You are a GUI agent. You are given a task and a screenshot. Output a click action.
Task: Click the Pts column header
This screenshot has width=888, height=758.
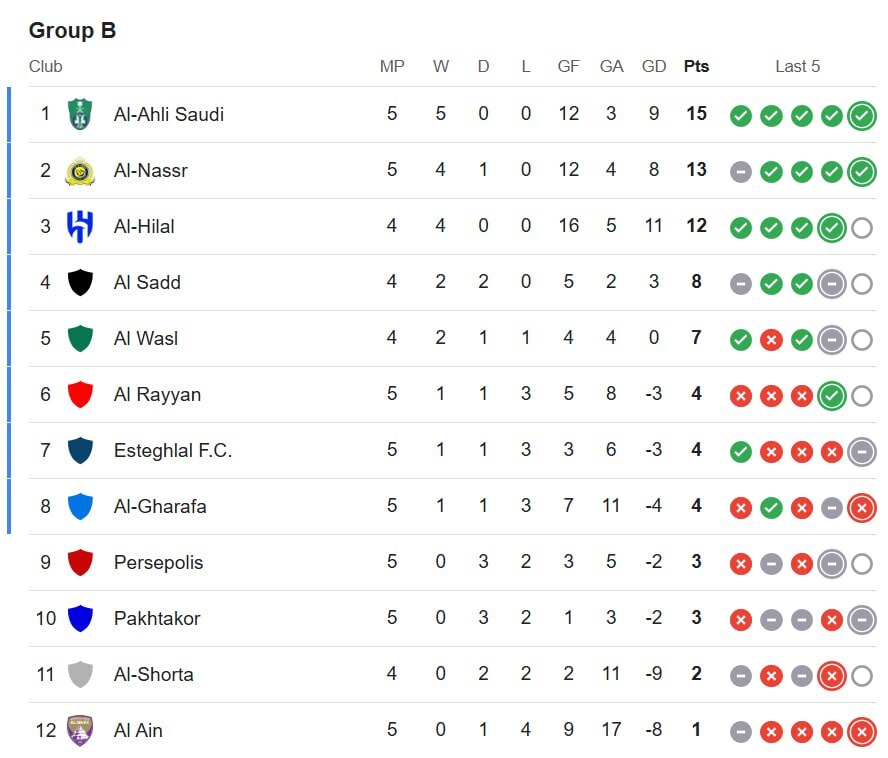pos(696,66)
